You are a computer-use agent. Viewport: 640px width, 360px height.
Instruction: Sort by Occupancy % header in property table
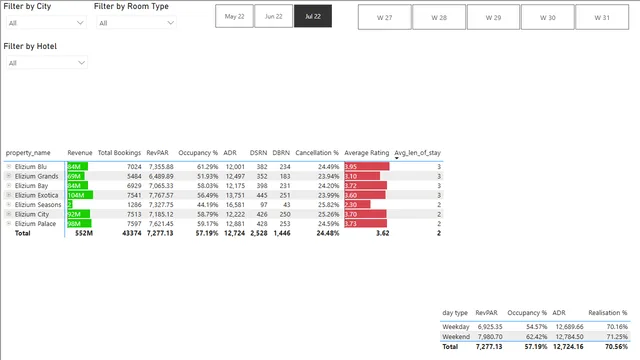click(x=198, y=153)
